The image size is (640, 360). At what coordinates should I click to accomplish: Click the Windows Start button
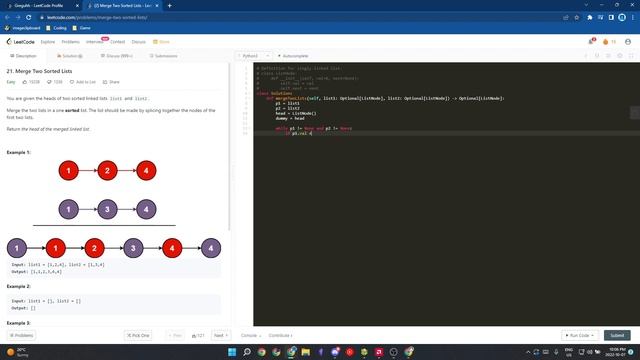click(x=232, y=352)
